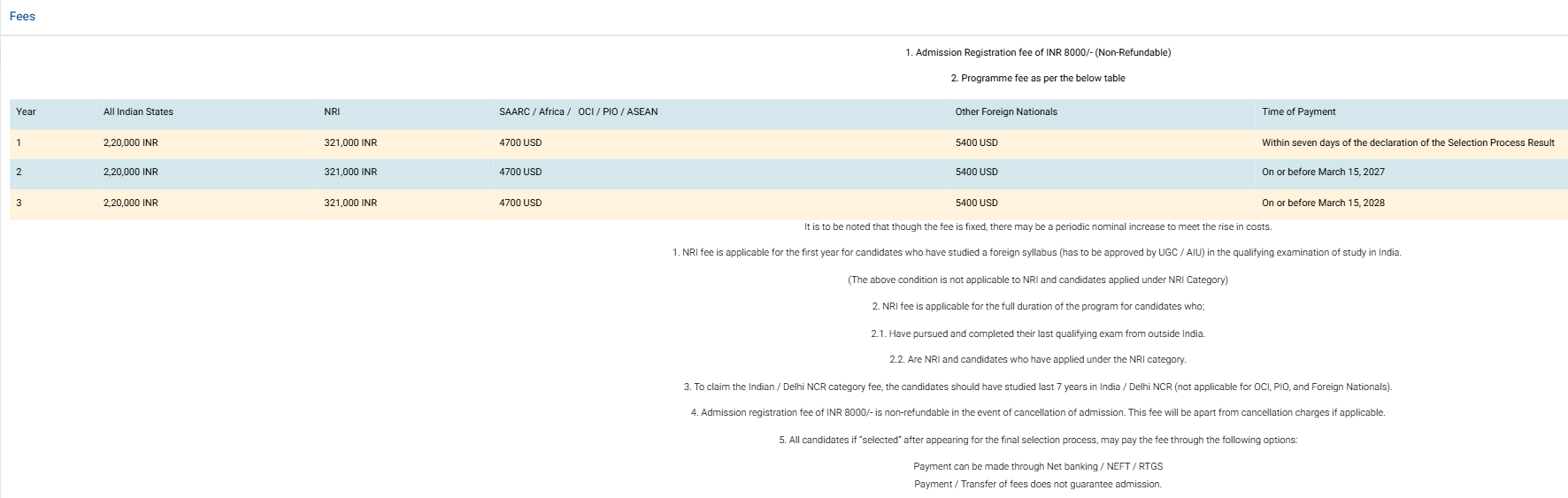Screen dimensions: 1568x498
Task: Click the 'periodic nominal increase' note line
Action: click(x=1038, y=226)
